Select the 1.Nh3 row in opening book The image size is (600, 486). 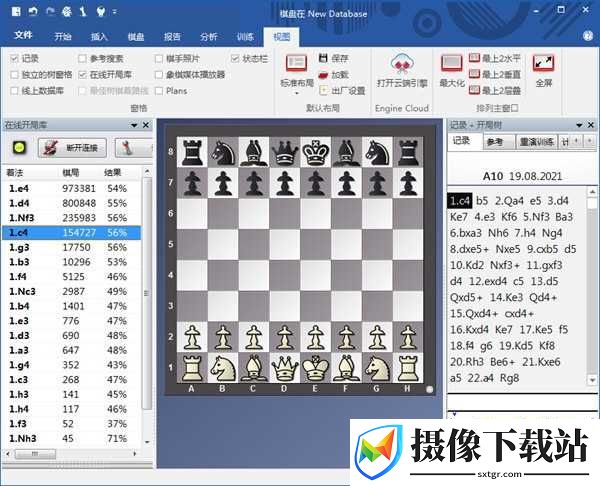(x=71, y=438)
